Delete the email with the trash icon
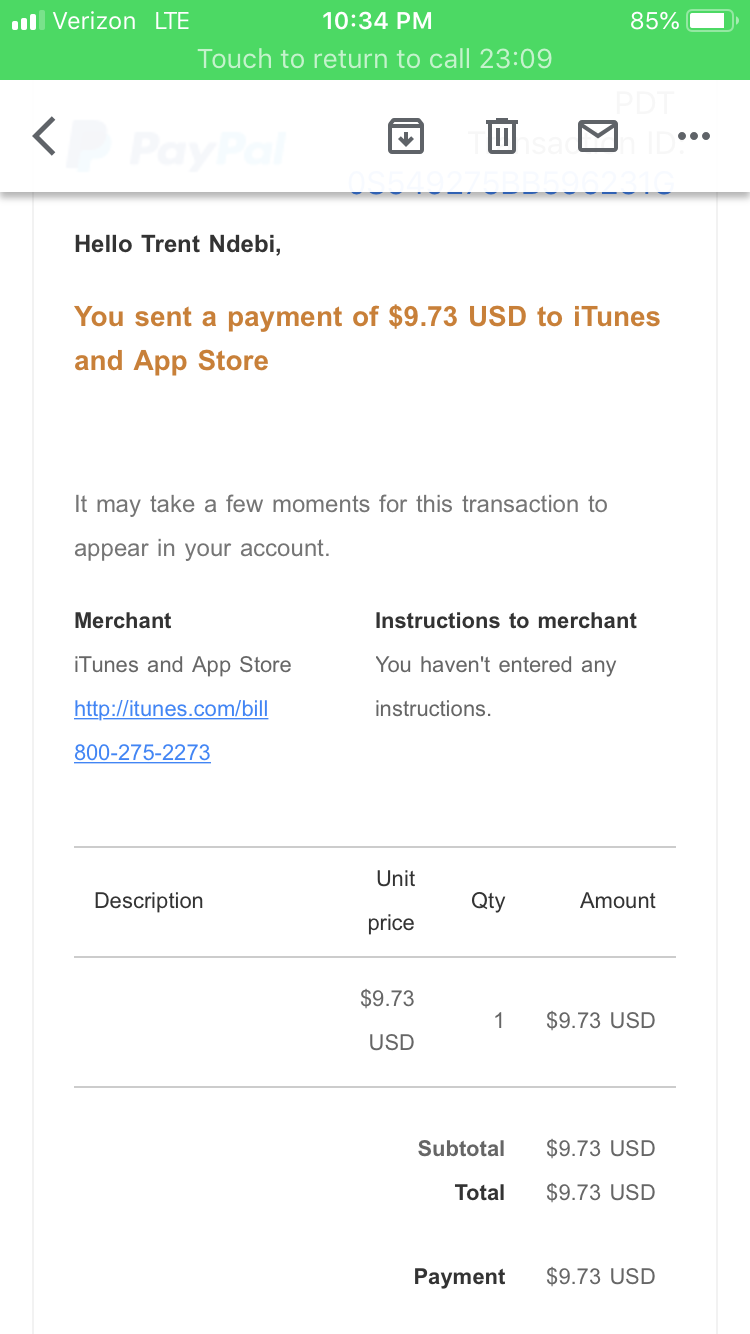The width and height of the screenshot is (750, 1334). [502, 136]
